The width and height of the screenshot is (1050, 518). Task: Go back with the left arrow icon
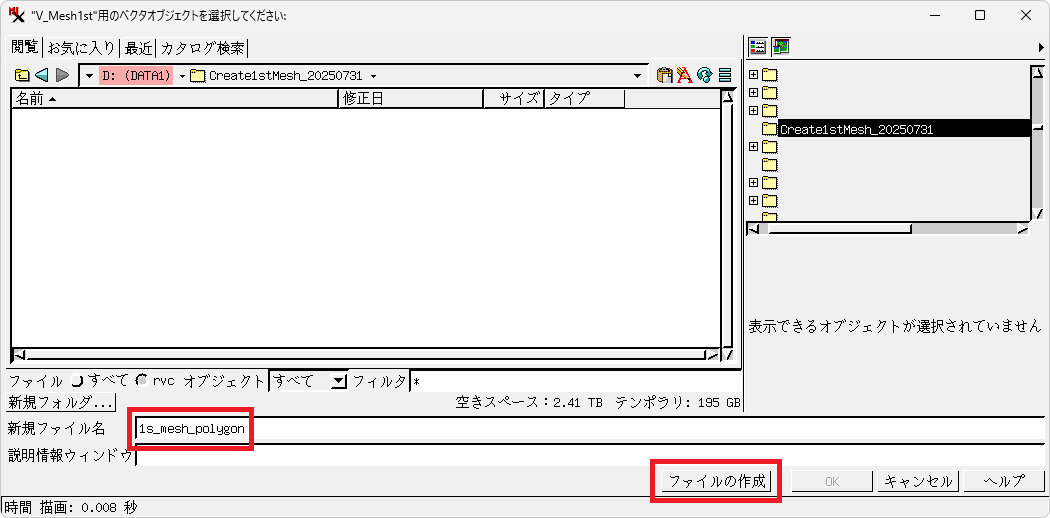pos(42,75)
